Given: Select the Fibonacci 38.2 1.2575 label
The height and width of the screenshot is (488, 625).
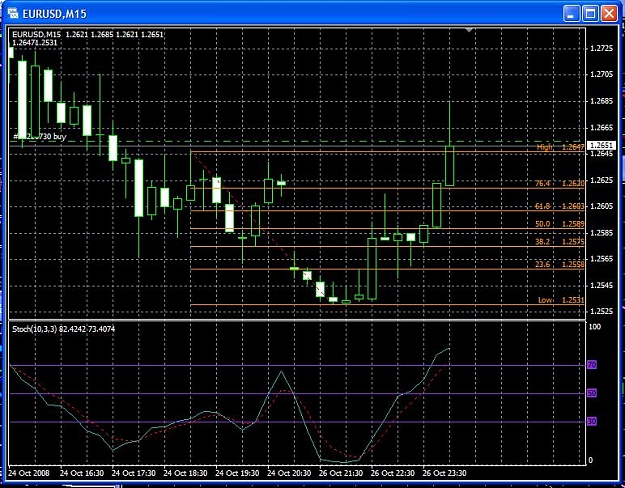Looking at the screenshot, I should pos(559,241).
